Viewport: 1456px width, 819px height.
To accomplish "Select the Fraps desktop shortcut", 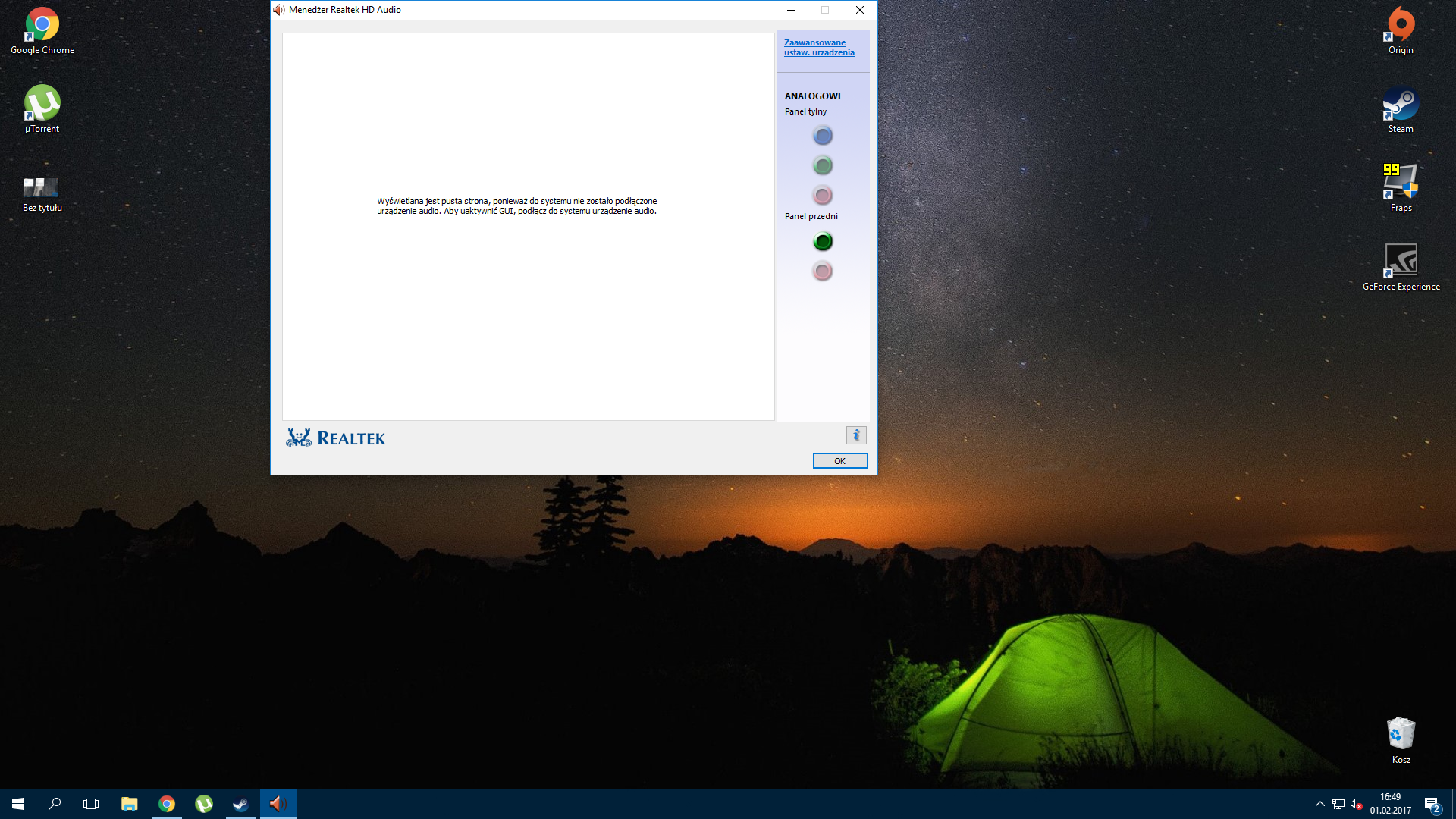I will (1401, 189).
